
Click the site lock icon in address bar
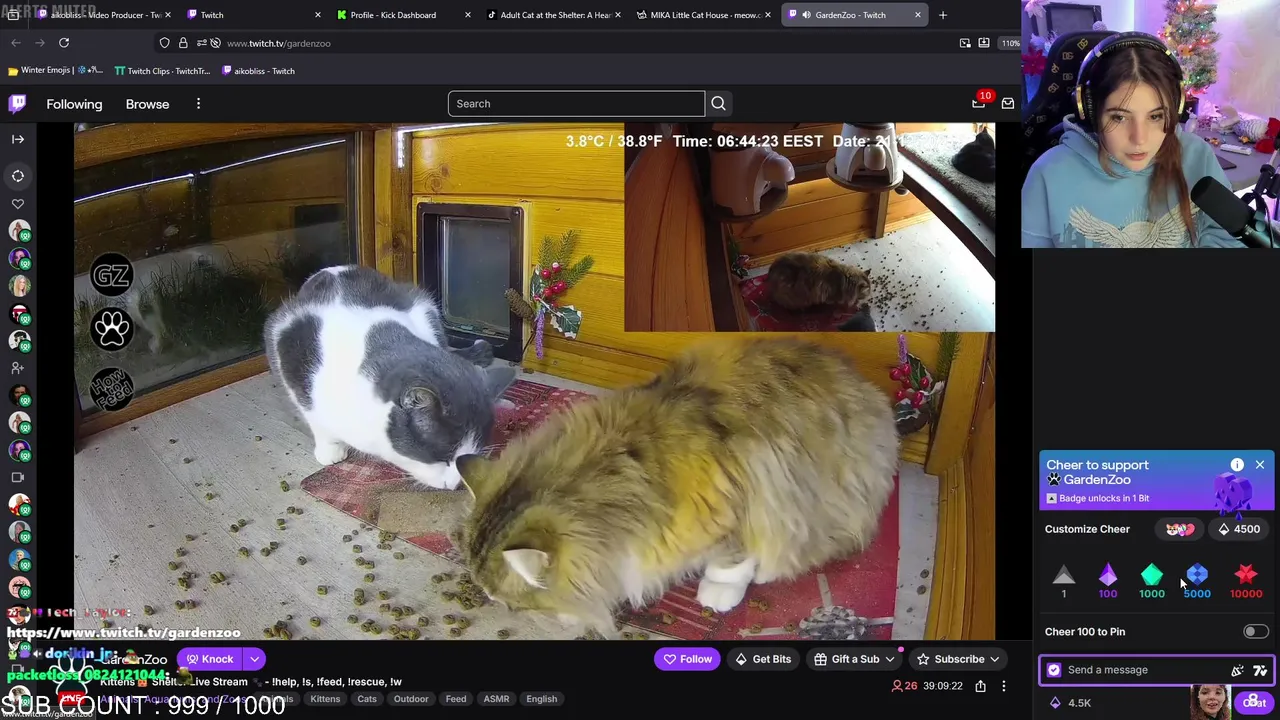pyautogui.click(x=183, y=43)
